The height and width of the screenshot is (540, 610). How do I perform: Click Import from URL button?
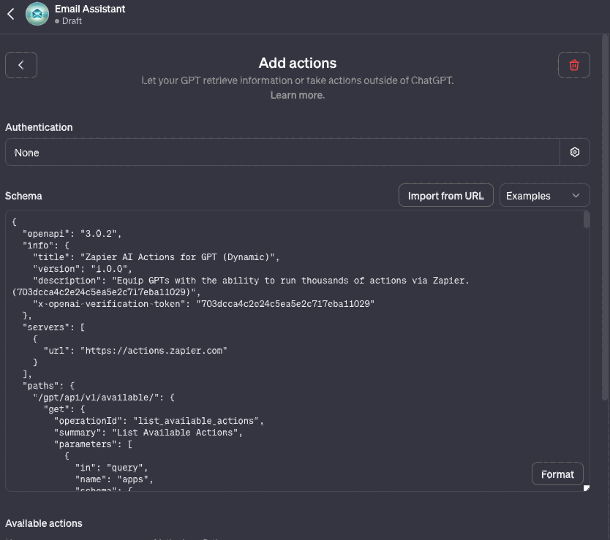coord(446,195)
